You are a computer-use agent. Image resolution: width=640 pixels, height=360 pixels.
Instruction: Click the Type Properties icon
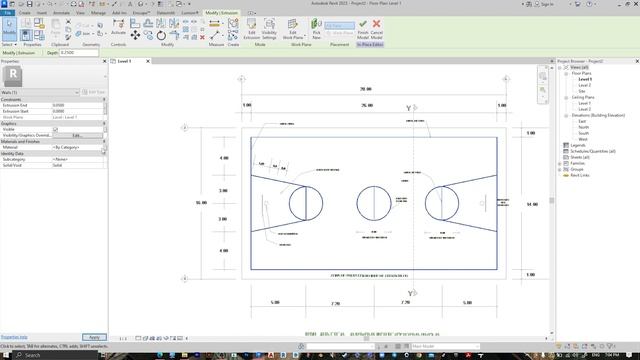(26, 23)
